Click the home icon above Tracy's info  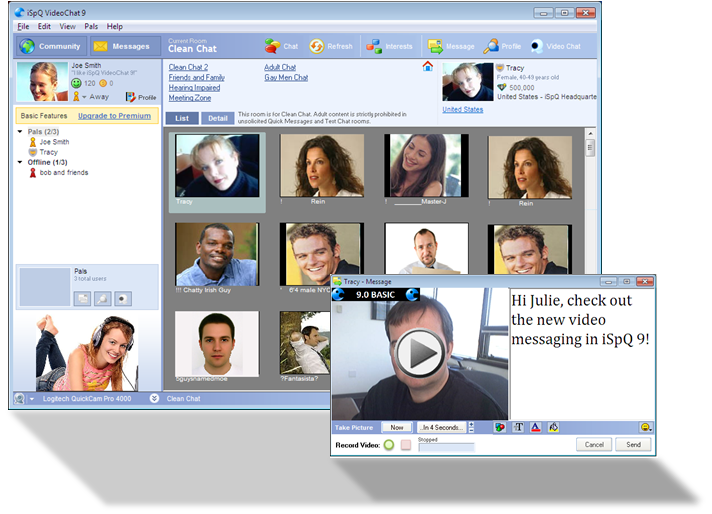(428, 66)
